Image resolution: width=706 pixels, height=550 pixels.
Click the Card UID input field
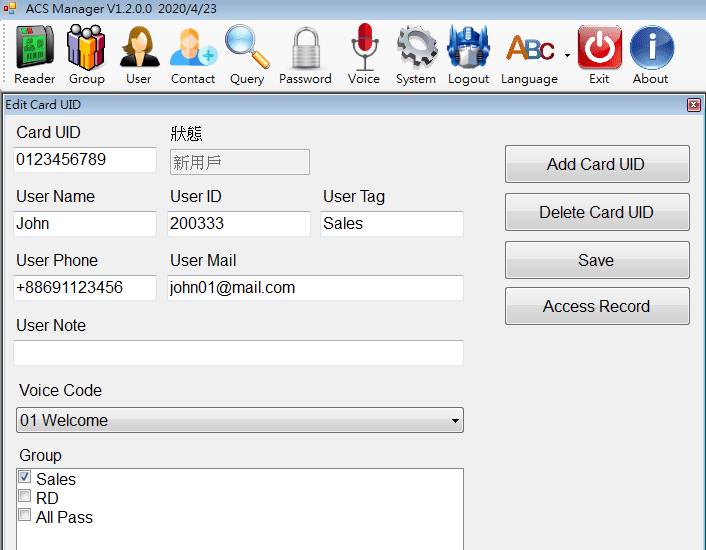click(x=85, y=160)
